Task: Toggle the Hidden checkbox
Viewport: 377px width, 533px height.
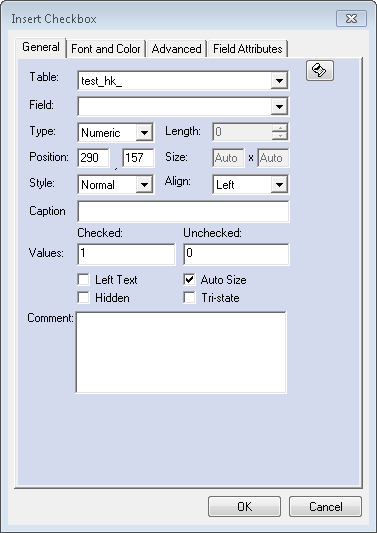Action: click(x=83, y=298)
